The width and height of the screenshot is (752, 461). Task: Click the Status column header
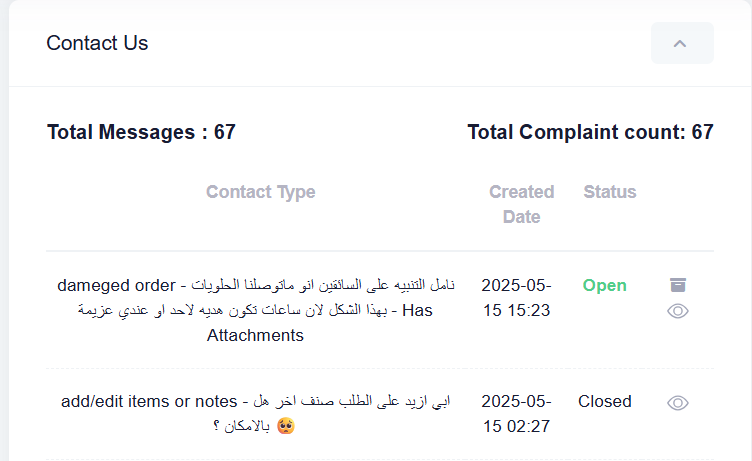tap(610, 192)
